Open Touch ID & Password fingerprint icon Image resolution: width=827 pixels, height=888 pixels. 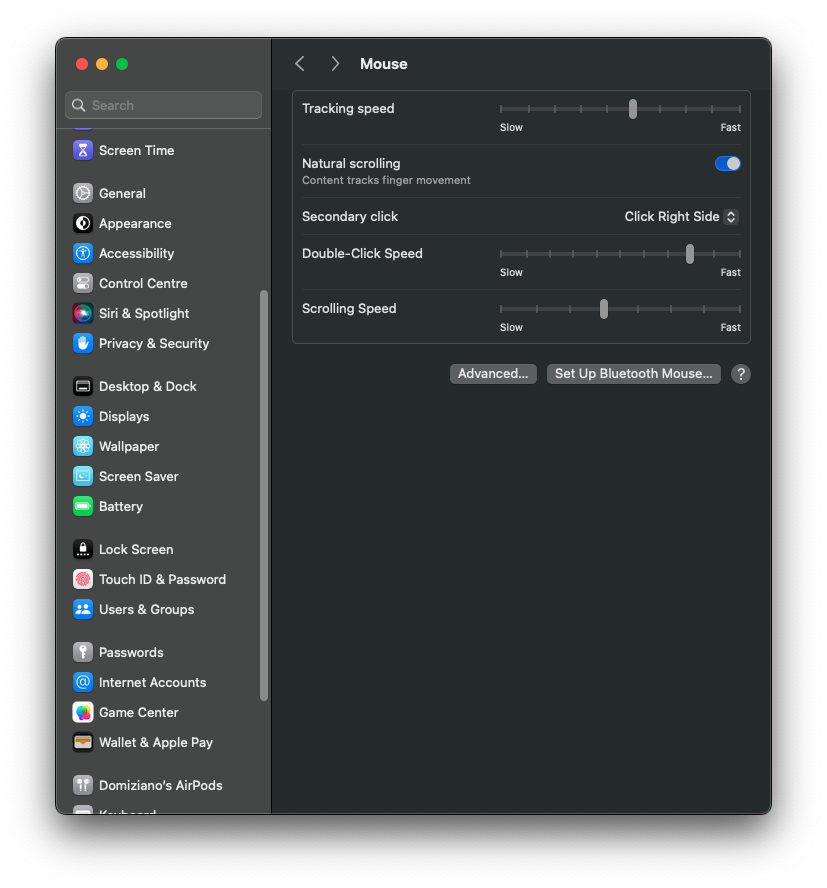click(x=83, y=580)
